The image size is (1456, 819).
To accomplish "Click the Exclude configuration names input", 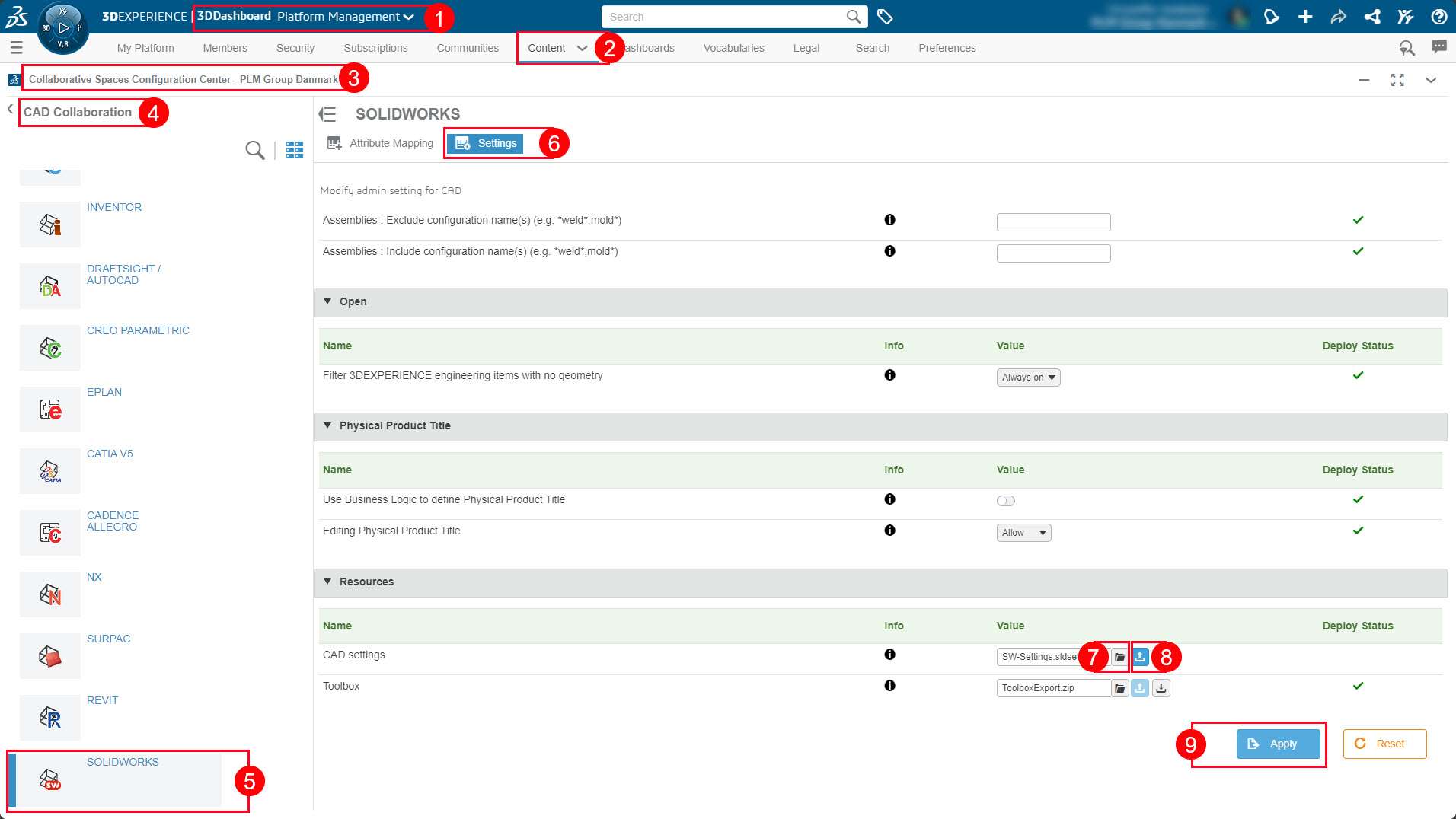I will [1053, 222].
